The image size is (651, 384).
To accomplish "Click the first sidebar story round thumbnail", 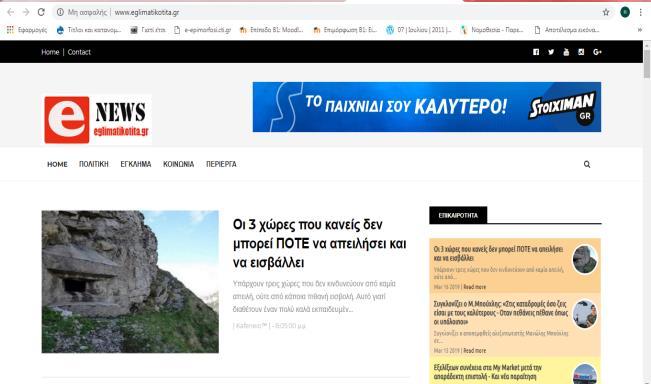I will pos(585,259).
